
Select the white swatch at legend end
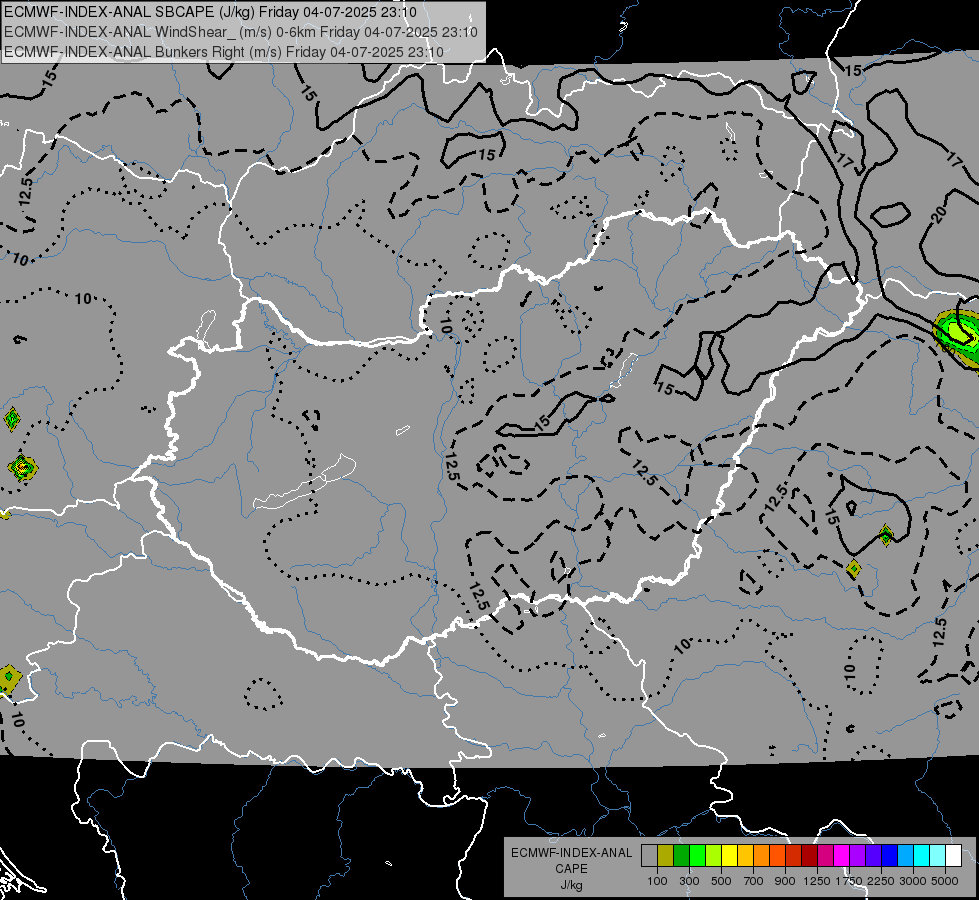954,856
